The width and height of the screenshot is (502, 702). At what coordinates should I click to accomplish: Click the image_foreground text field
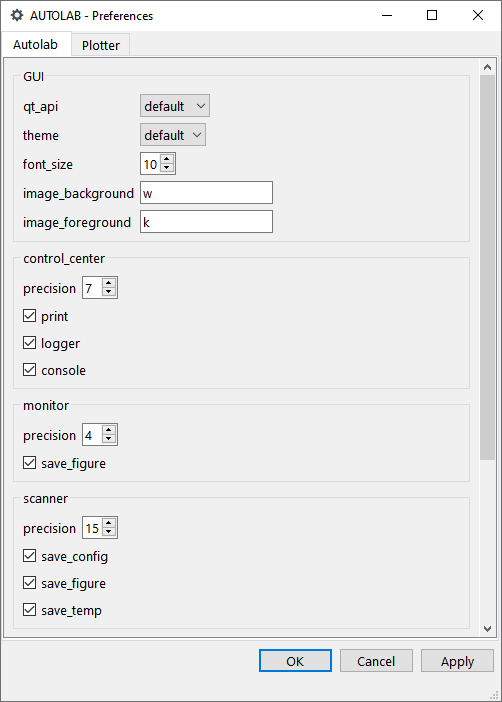tap(206, 222)
